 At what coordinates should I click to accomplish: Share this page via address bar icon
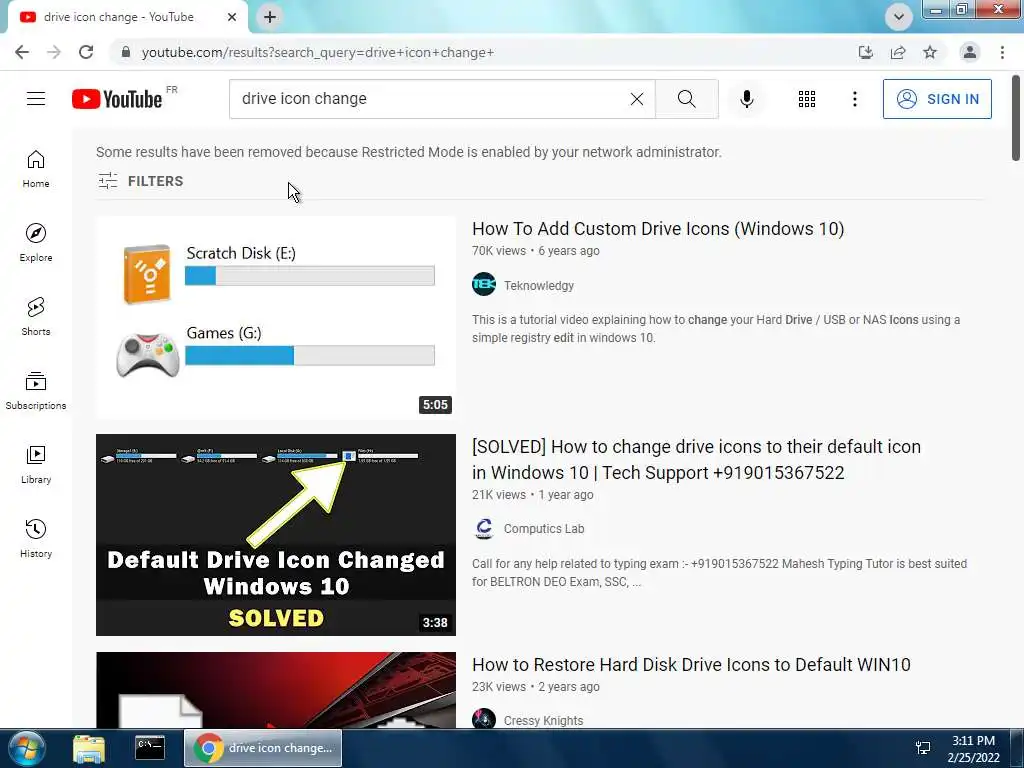click(x=898, y=52)
